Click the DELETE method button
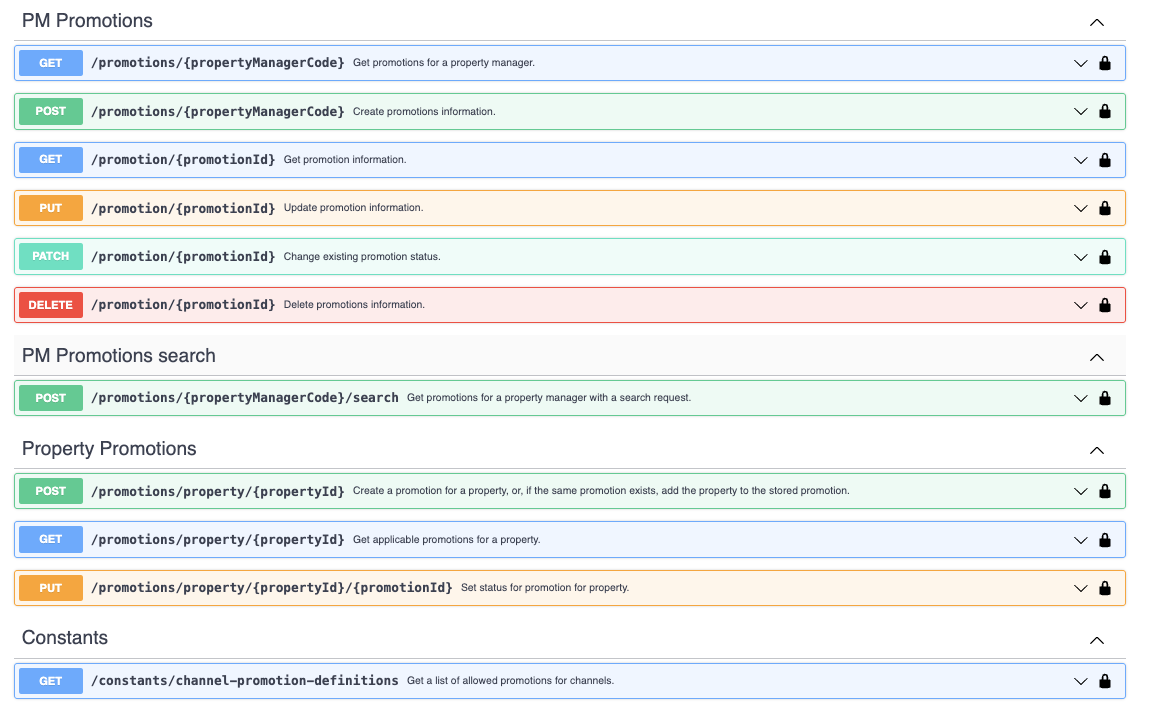The image size is (1152, 705). click(51, 305)
